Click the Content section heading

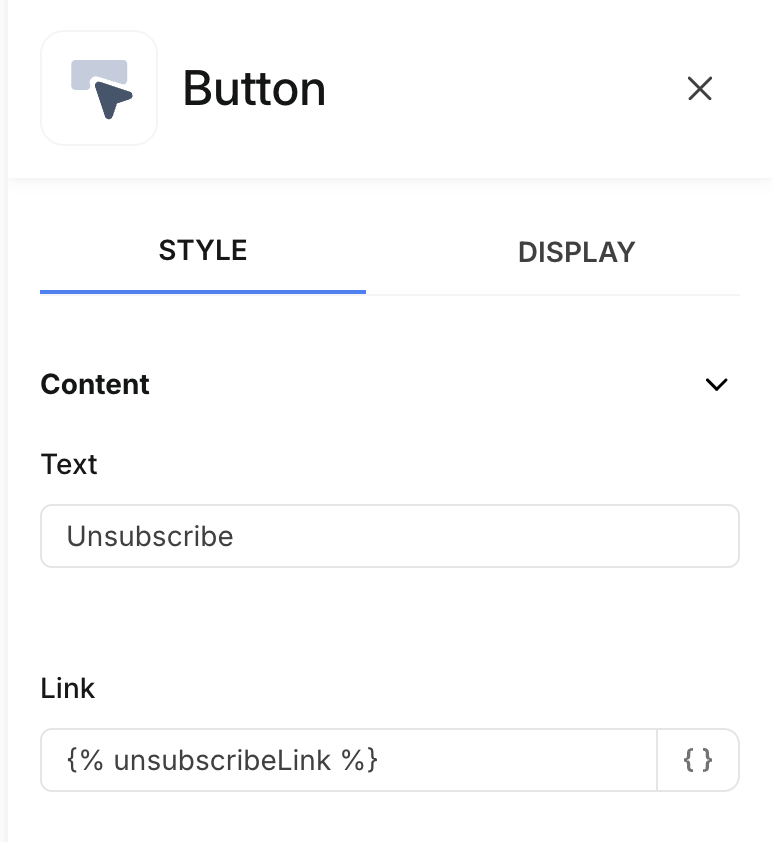(x=95, y=385)
